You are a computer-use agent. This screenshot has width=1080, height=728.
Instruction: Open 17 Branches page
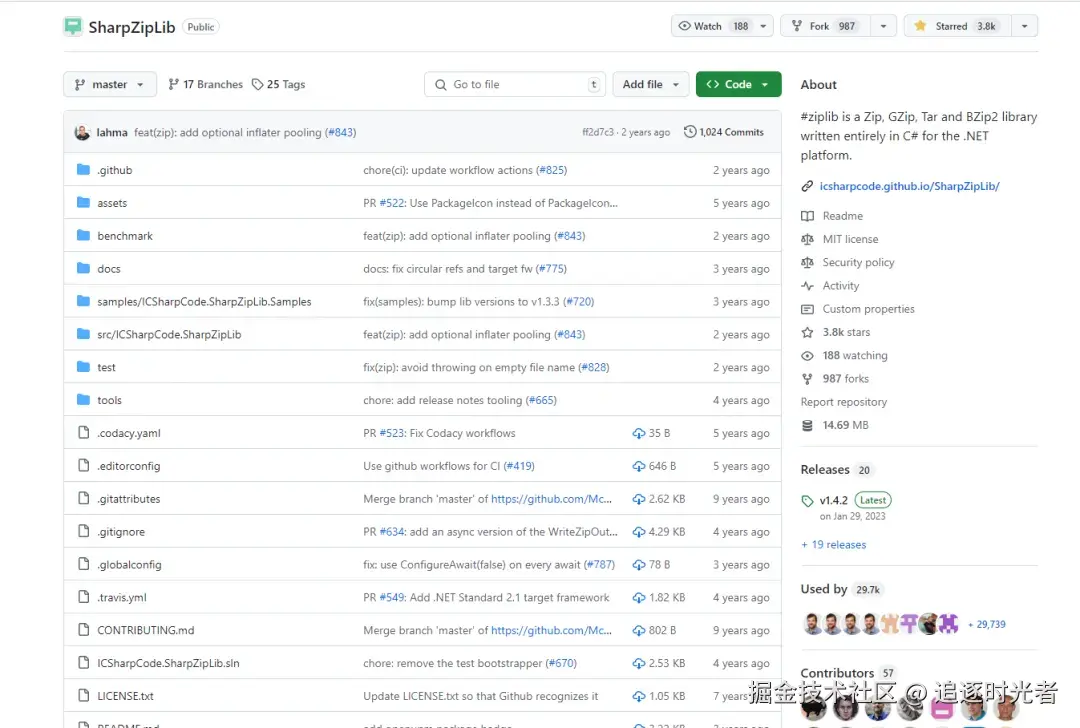coord(205,84)
